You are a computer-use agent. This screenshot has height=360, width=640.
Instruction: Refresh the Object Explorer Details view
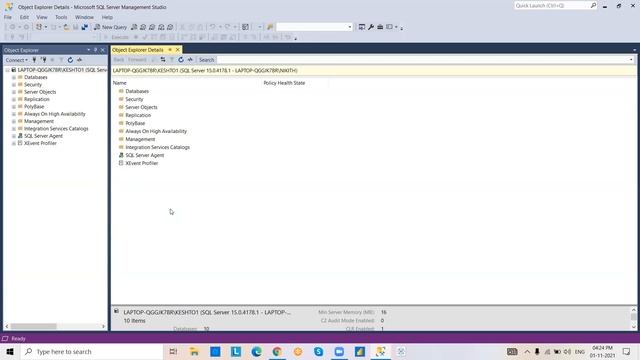tap(181, 60)
